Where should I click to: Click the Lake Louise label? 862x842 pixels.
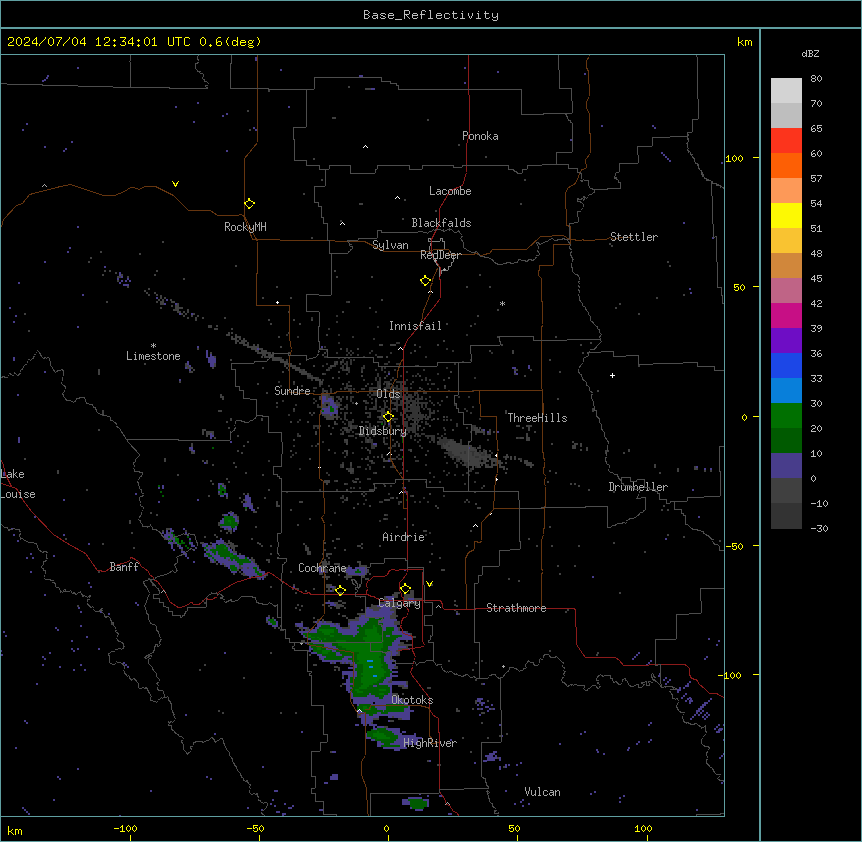pyautogui.click(x=18, y=484)
